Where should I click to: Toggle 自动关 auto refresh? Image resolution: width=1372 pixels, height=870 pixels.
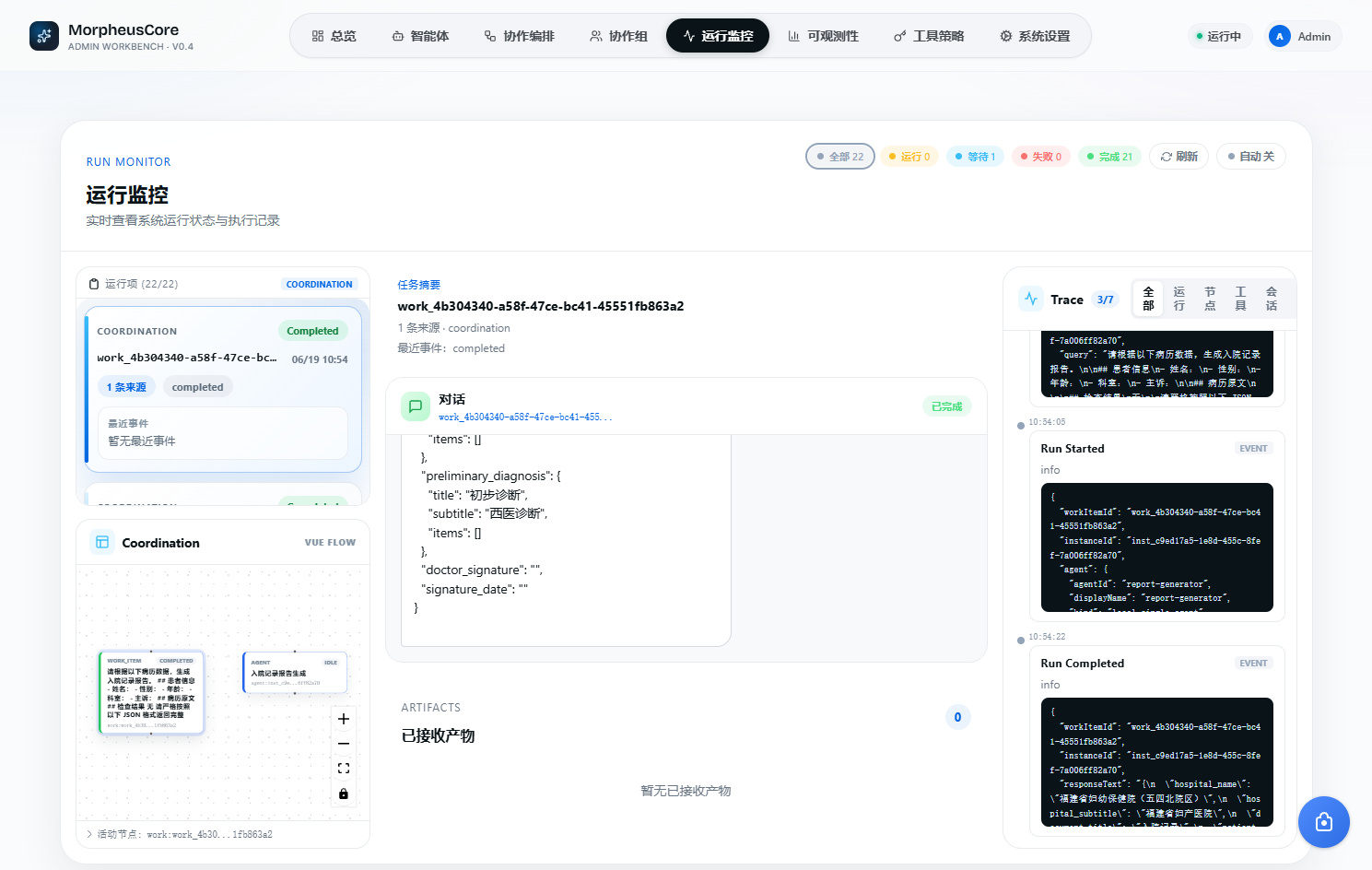pyautogui.click(x=1251, y=157)
